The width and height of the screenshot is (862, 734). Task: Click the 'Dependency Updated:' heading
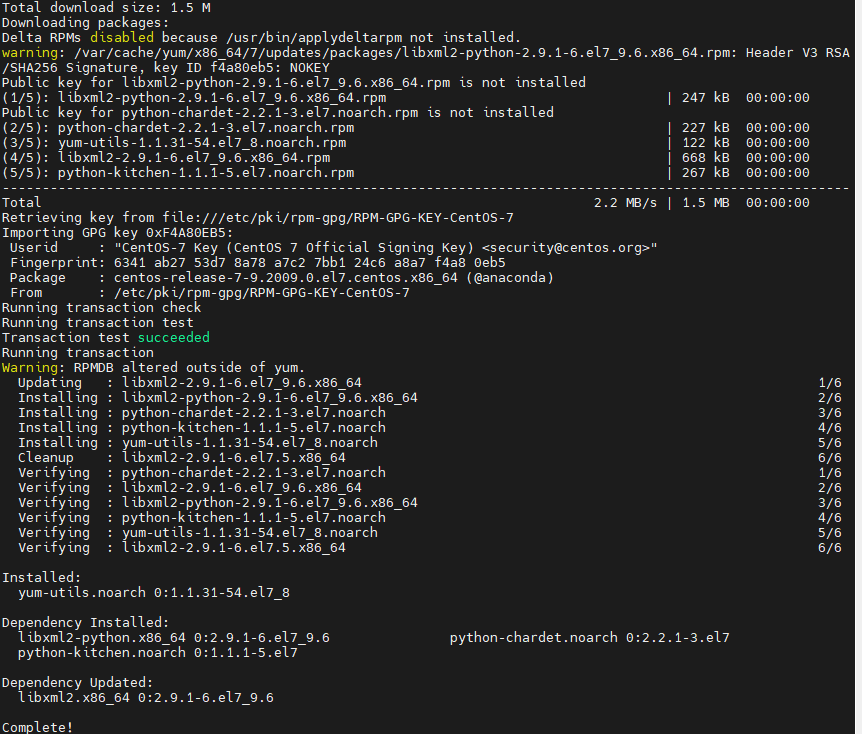point(77,682)
